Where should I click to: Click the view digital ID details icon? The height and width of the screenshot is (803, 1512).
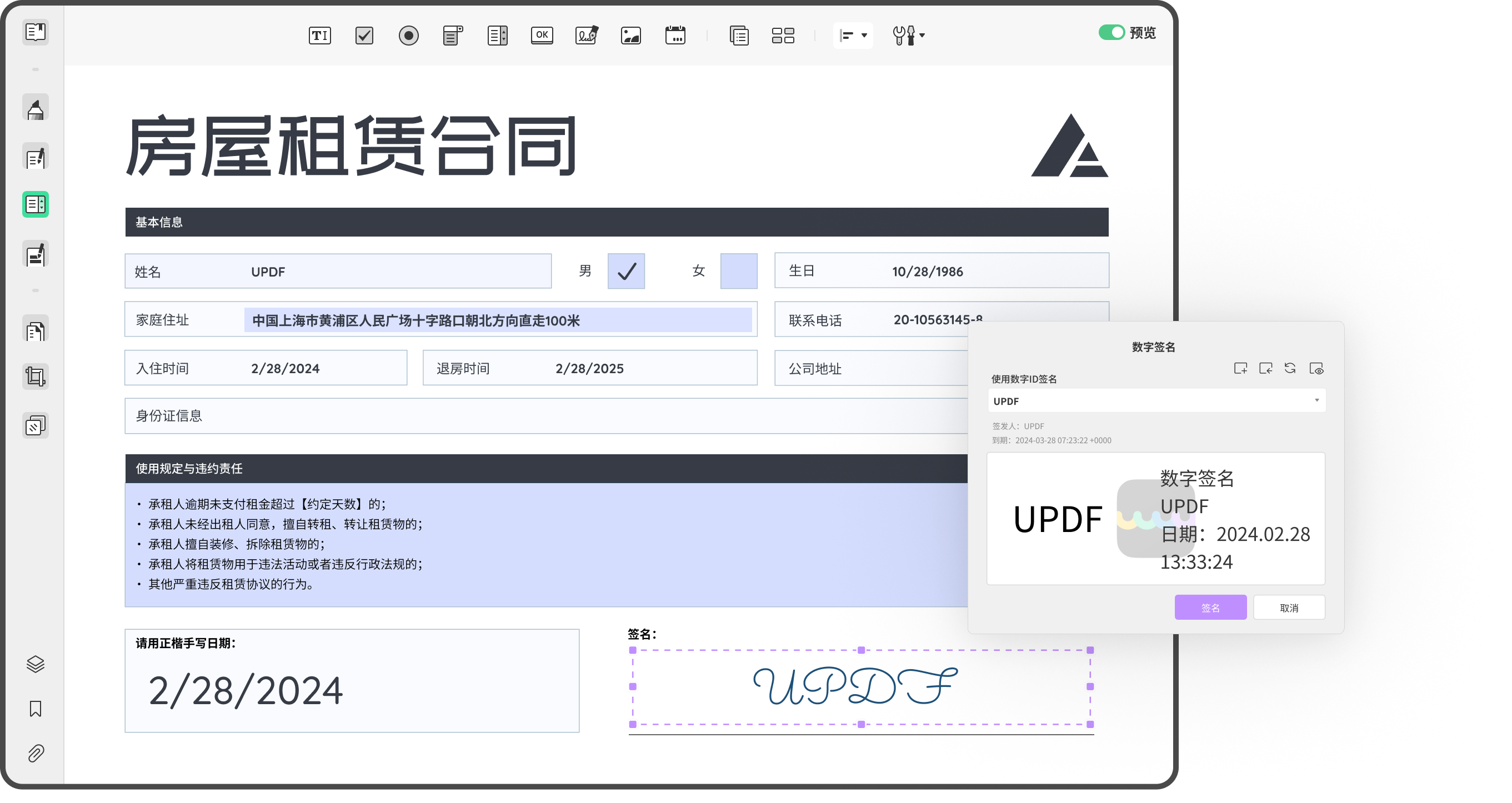(x=1316, y=369)
